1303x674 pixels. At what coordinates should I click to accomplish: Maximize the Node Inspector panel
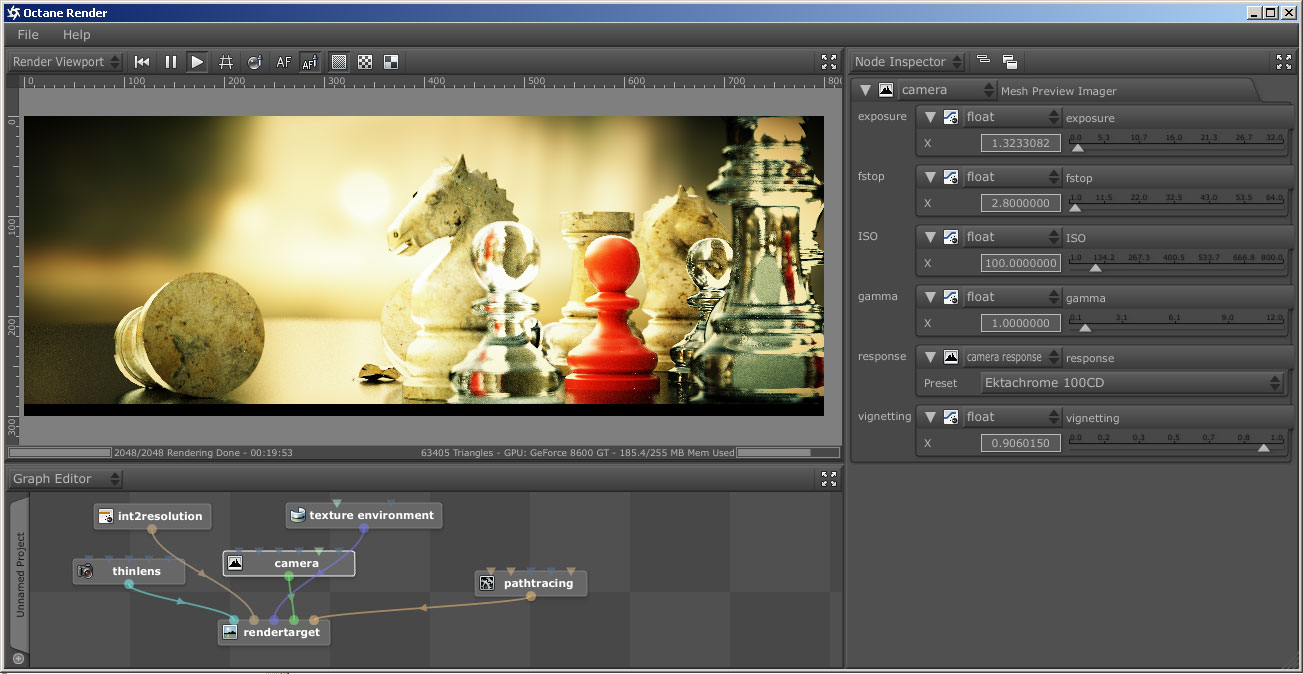(x=1285, y=62)
